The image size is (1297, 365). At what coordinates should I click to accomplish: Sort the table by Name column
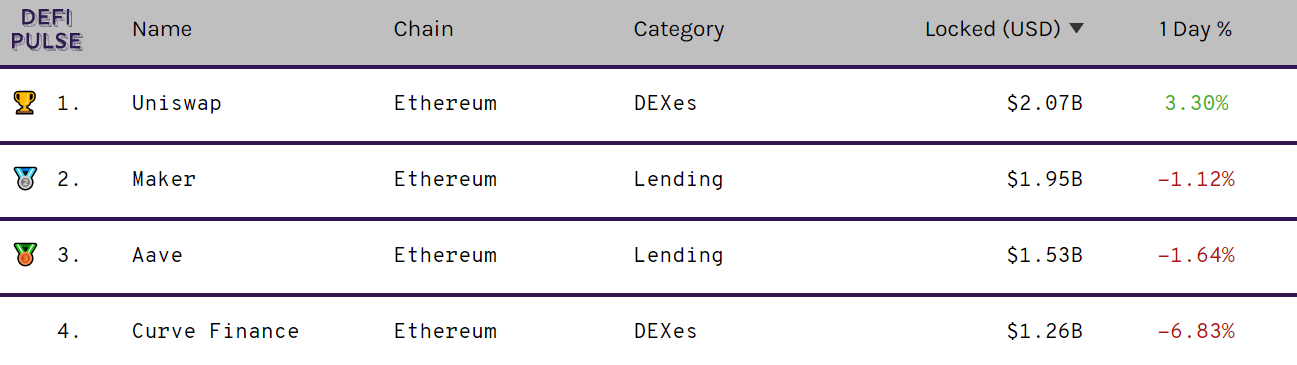[x=162, y=29]
